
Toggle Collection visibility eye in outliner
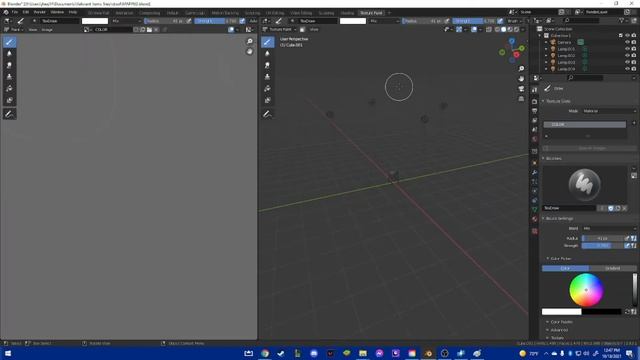pos(627,36)
